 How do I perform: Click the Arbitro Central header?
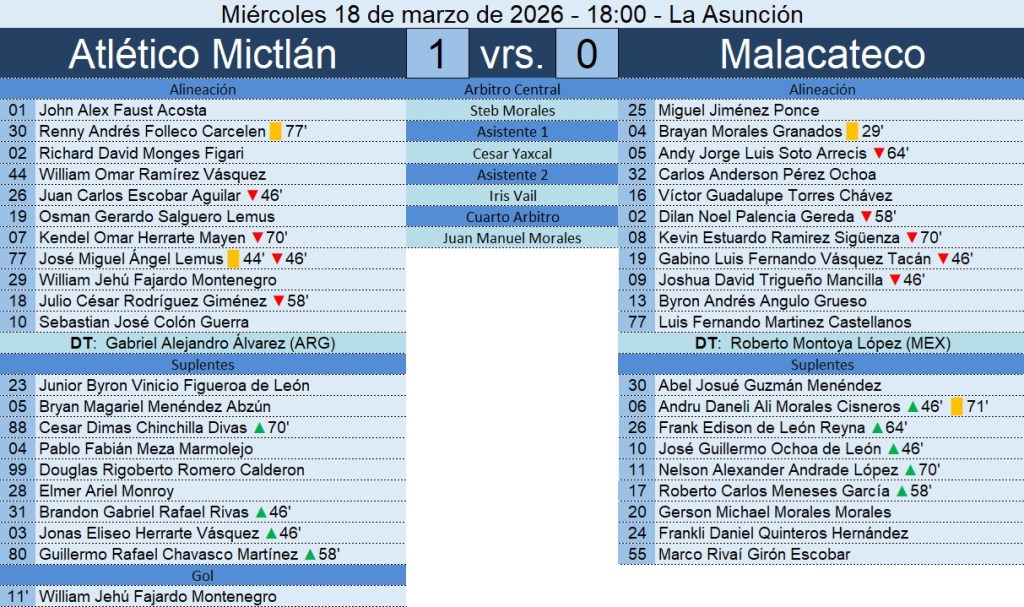(512, 90)
